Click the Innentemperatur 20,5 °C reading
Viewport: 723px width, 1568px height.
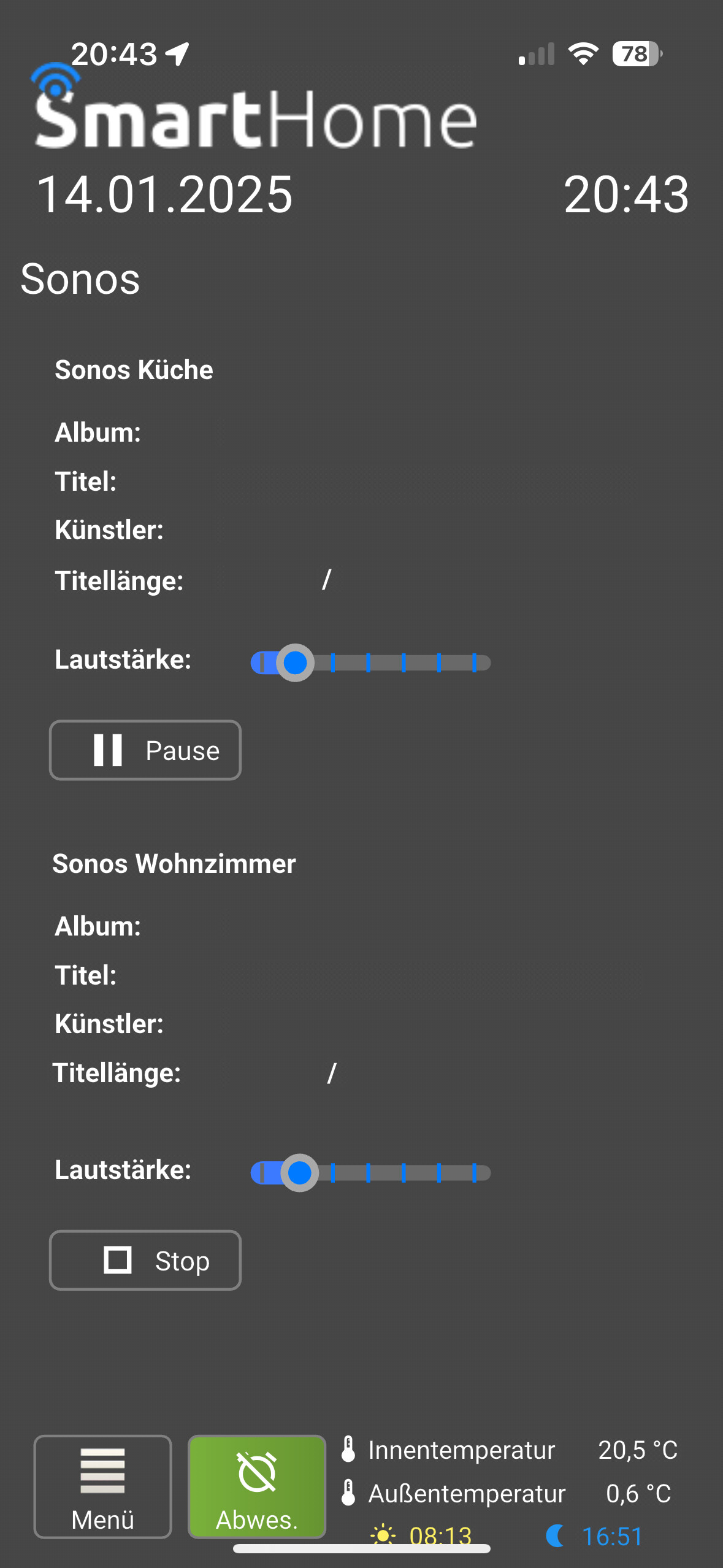point(638,1450)
